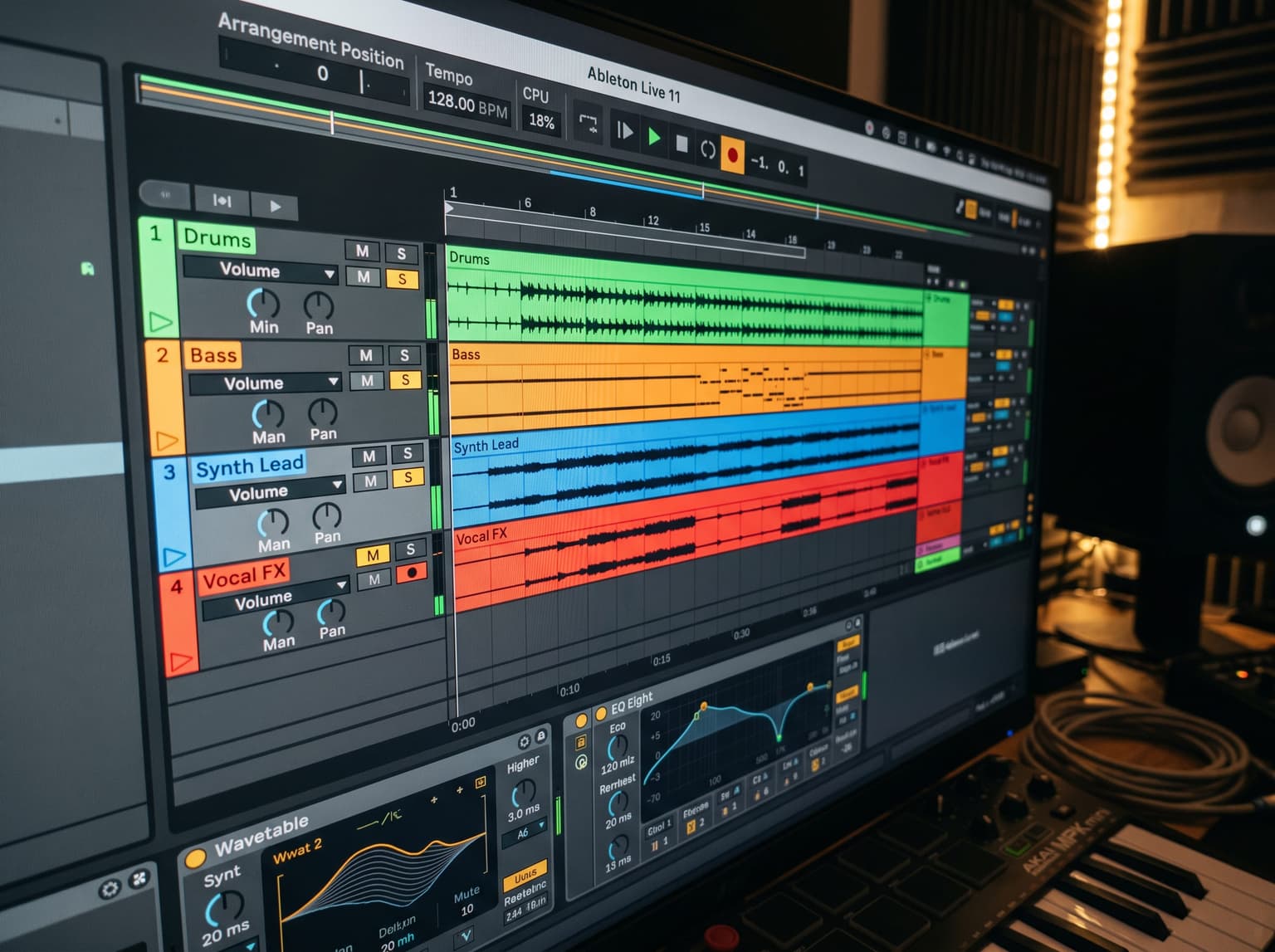
Task: Open the Volume dropdown on the Bass track
Action: pyautogui.click(x=265, y=383)
